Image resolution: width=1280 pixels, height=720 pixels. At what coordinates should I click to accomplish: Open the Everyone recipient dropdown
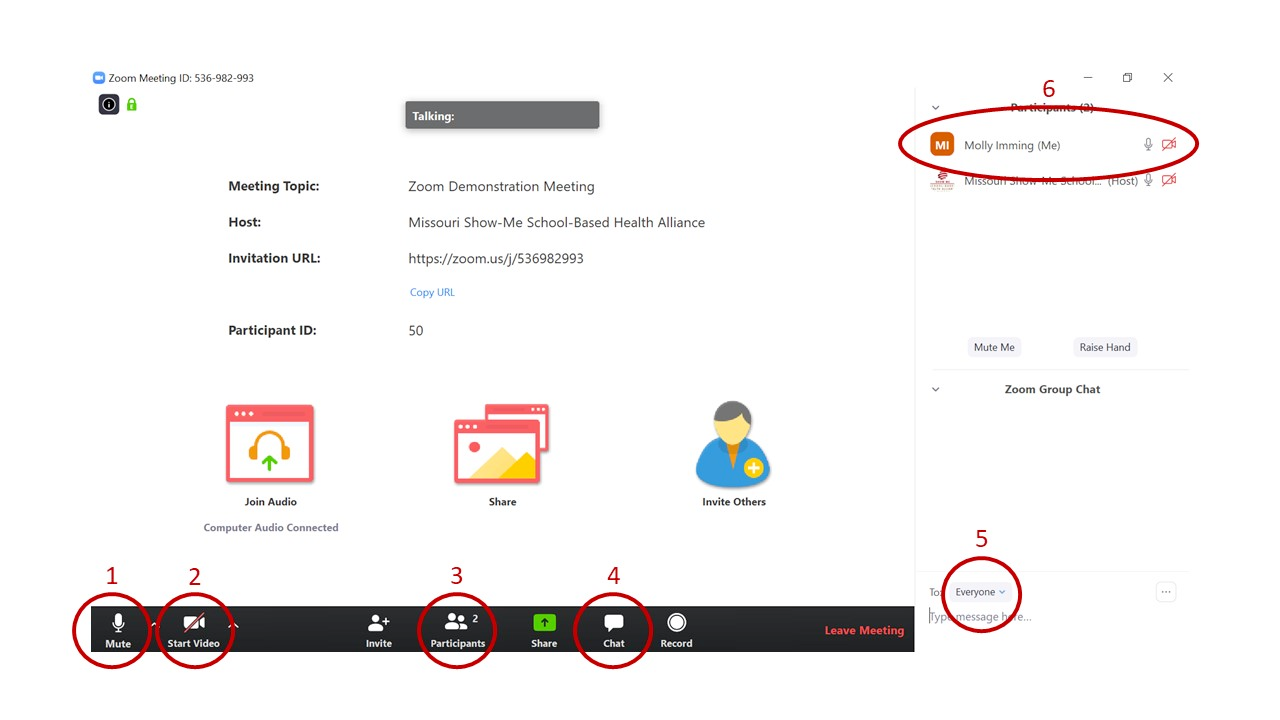(980, 592)
